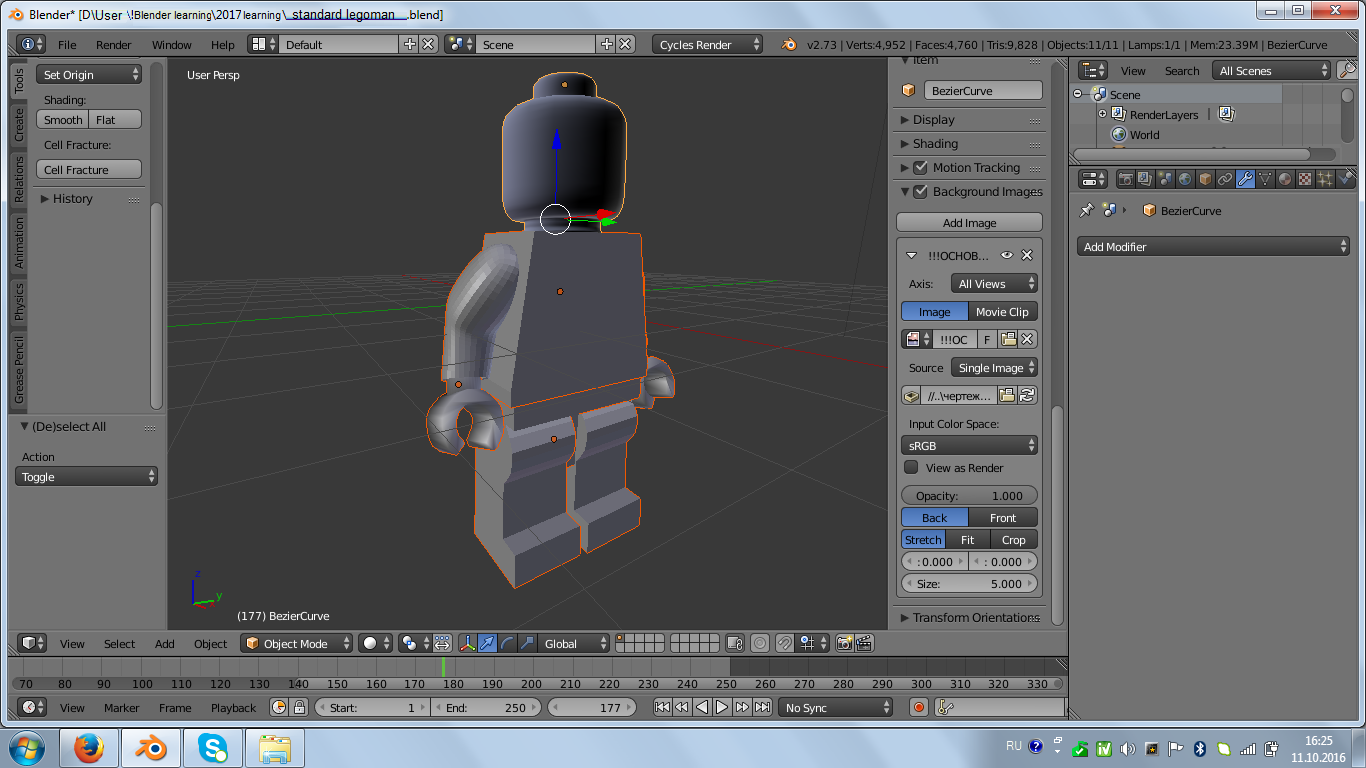
Task: Open the Object Mode dropdown
Action: tap(296, 644)
